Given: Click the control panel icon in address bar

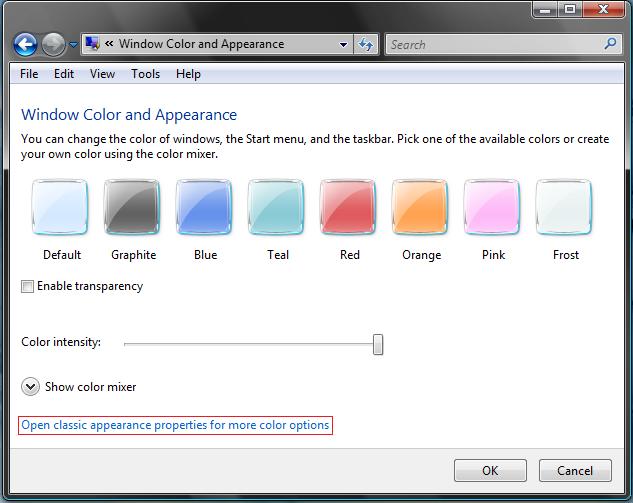Looking at the screenshot, I should [92, 44].
